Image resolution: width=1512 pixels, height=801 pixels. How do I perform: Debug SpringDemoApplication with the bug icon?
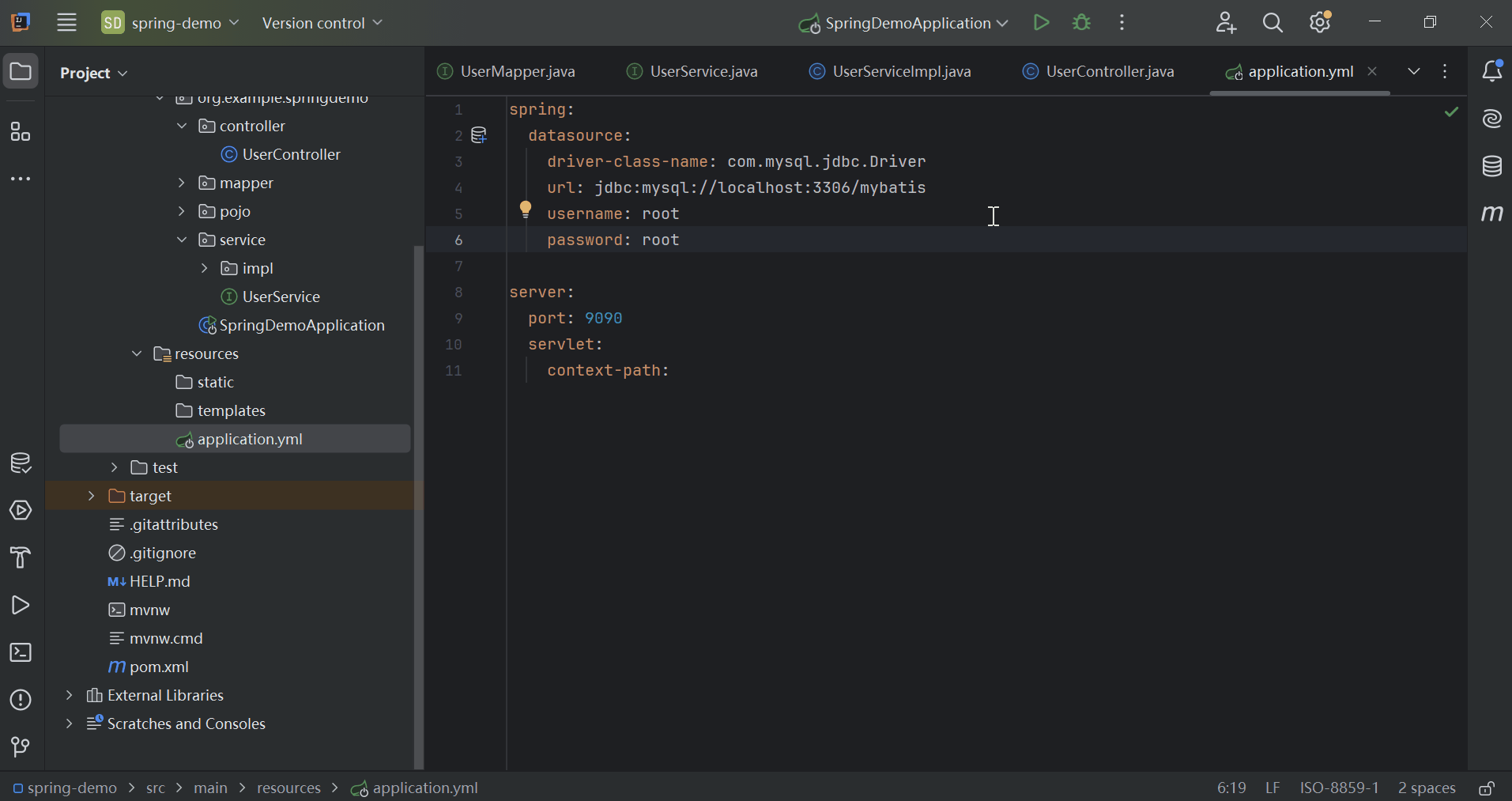point(1082,23)
